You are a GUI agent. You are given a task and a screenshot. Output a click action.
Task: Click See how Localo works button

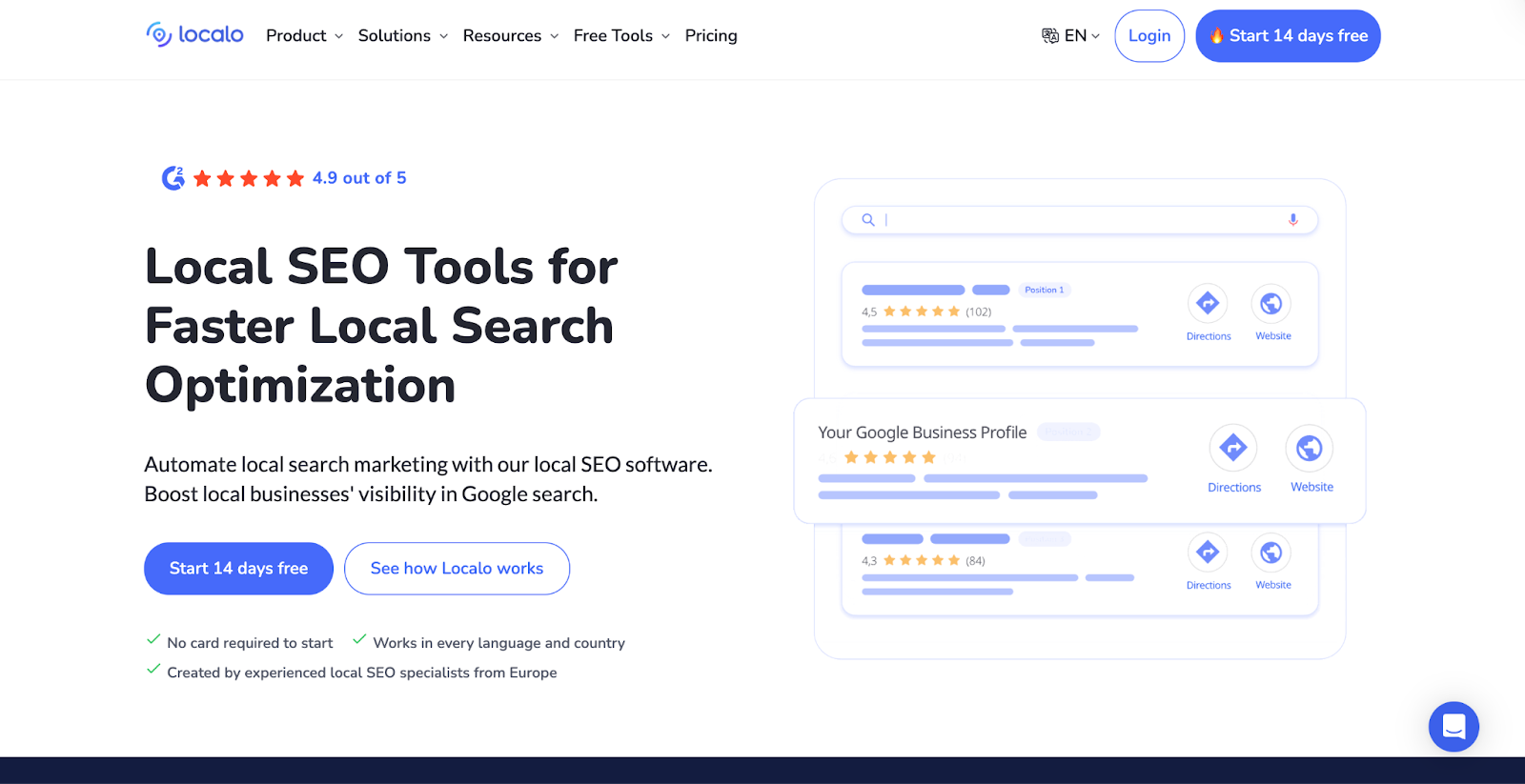click(x=457, y=569)
